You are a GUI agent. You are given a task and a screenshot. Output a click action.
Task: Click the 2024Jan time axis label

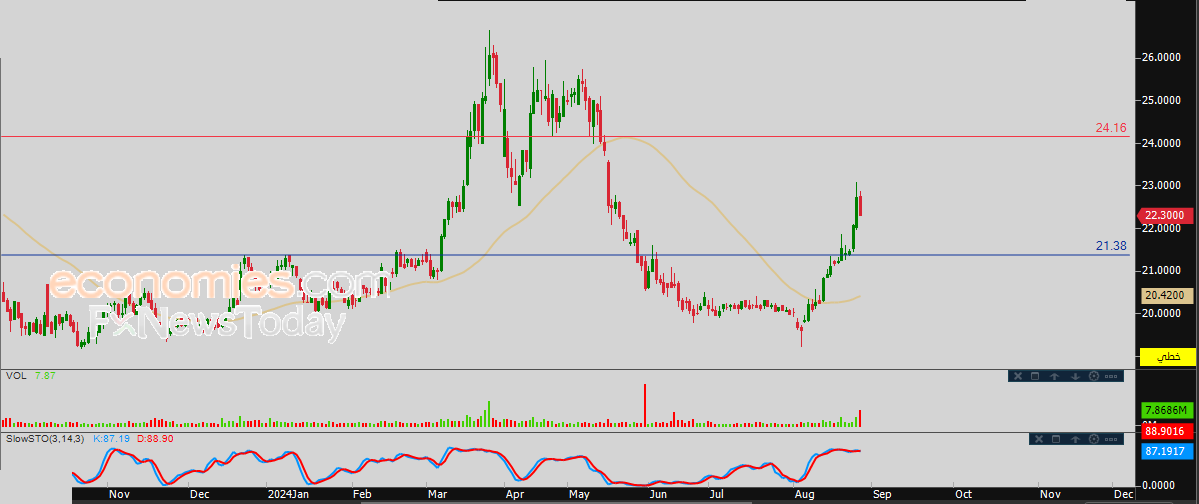click(x=288, y=494)
